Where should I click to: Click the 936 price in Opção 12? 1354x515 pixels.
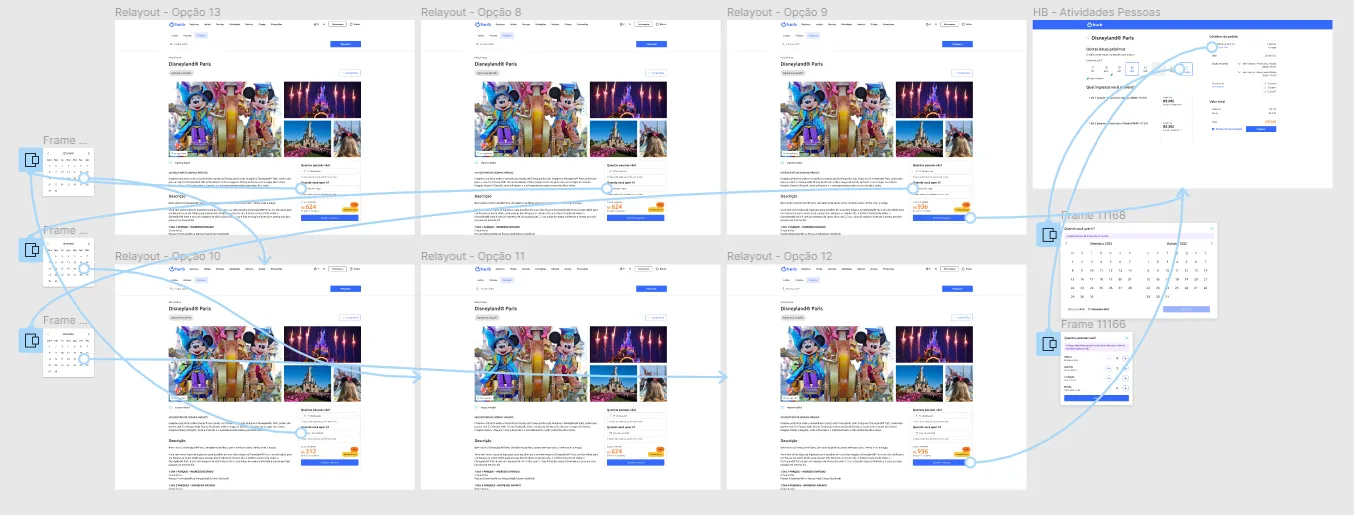click(922, 452)
